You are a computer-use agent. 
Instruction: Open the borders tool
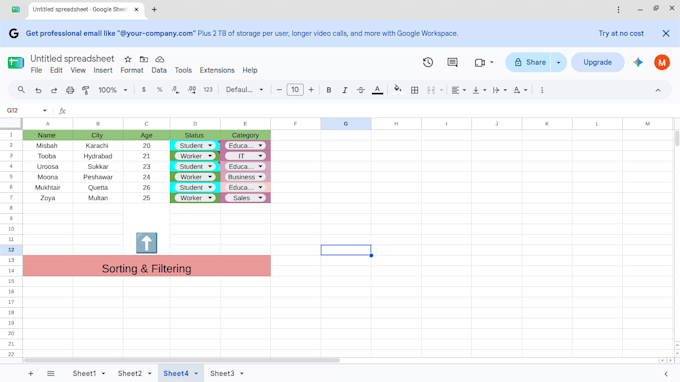[x=415, y=90]
